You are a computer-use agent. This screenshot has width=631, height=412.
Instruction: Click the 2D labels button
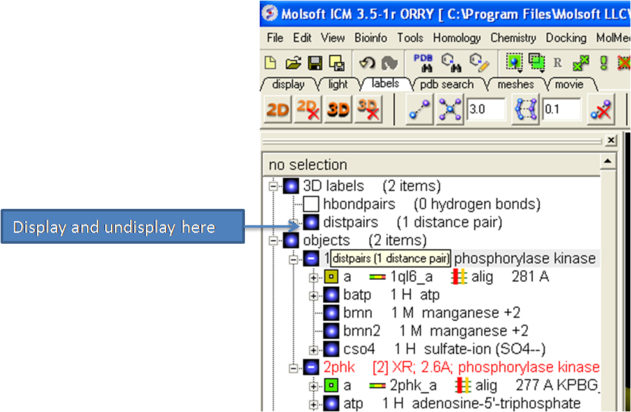[277, 110]
